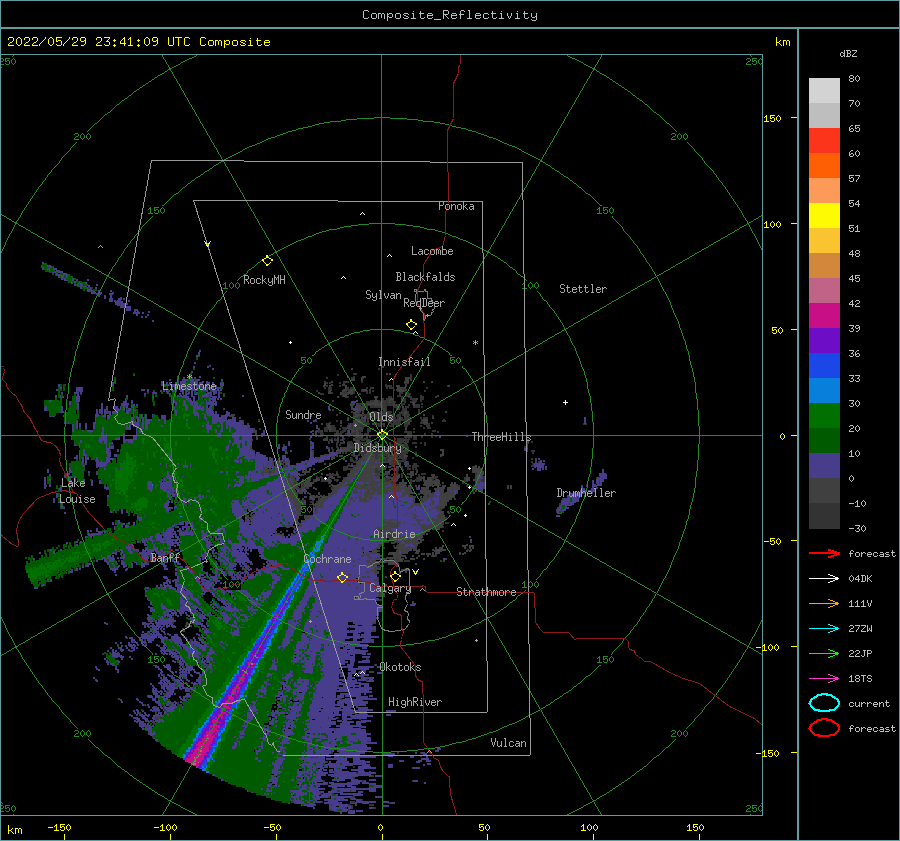Click the green 22JP arrow icon
This screenshot has height=841, width=900.
pos(824,653)
